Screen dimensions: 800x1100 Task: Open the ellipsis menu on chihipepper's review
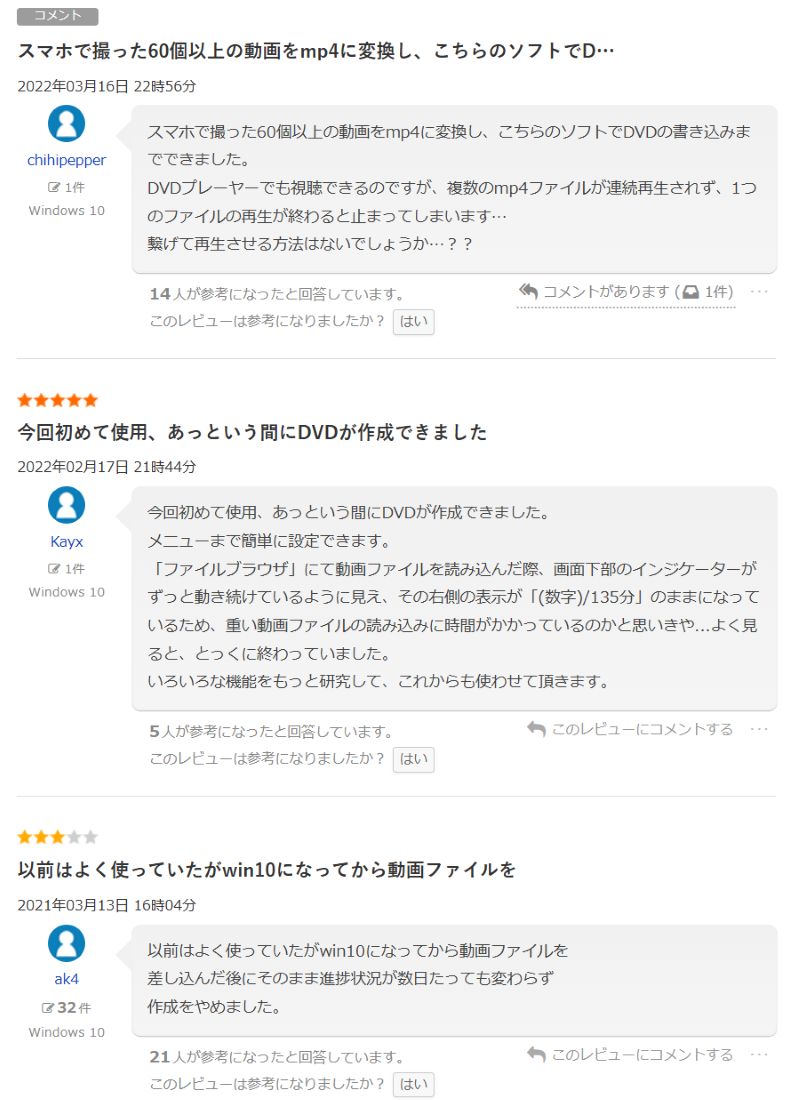760,290
